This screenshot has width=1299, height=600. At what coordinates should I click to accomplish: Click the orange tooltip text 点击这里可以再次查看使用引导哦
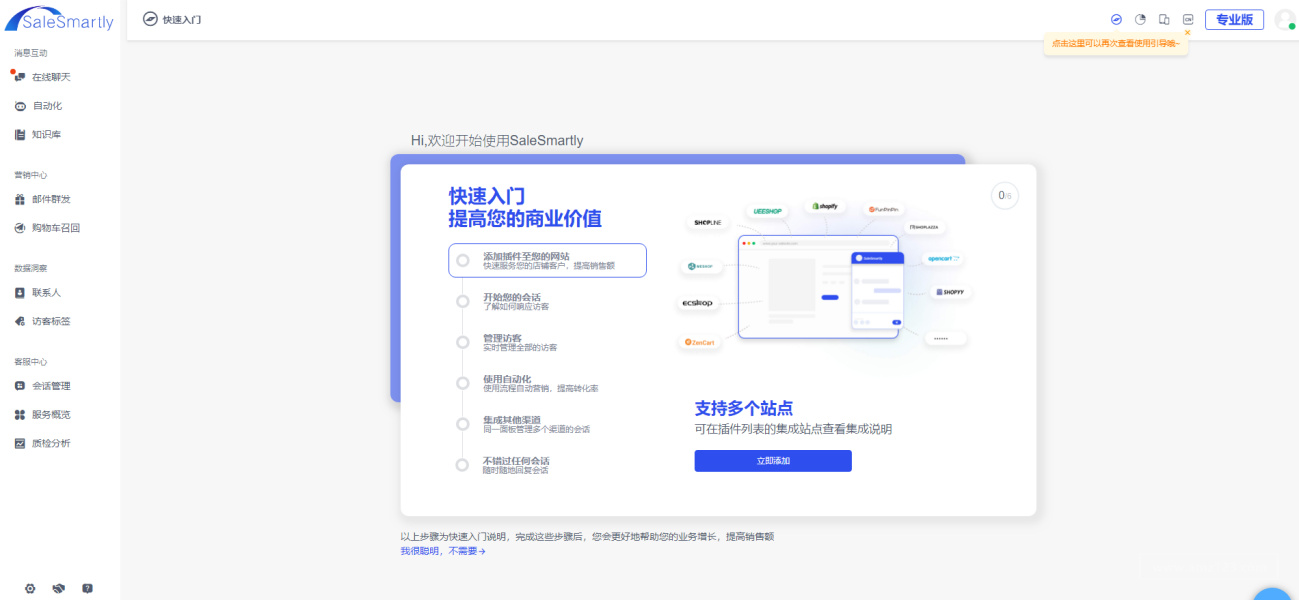coord(1115,44)
